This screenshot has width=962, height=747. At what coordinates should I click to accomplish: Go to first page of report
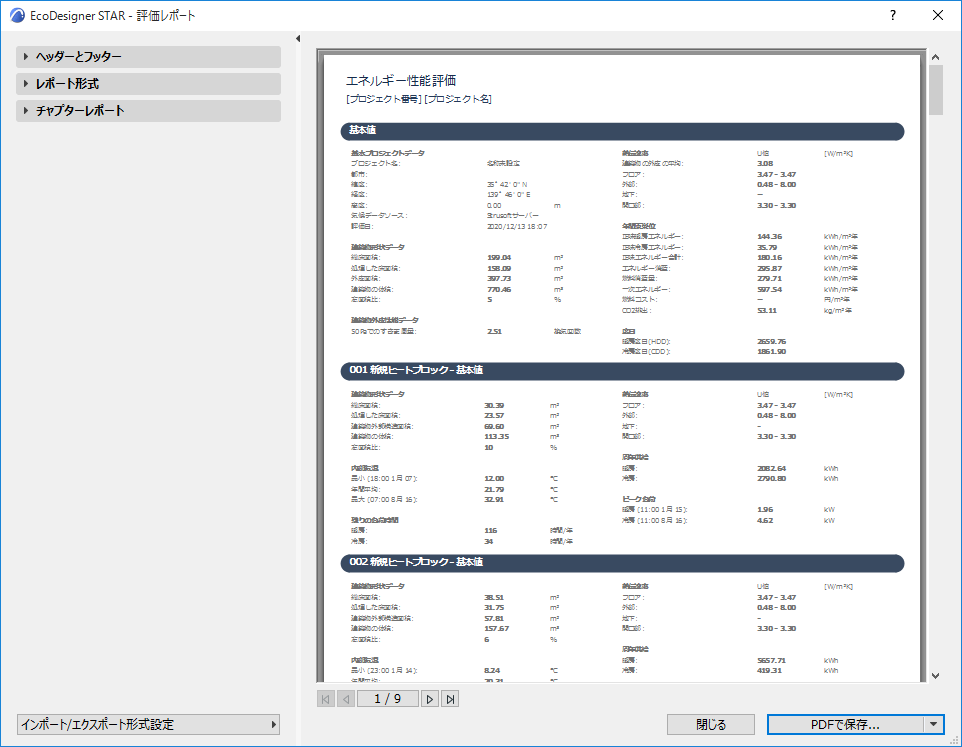(x=326, y=699)
